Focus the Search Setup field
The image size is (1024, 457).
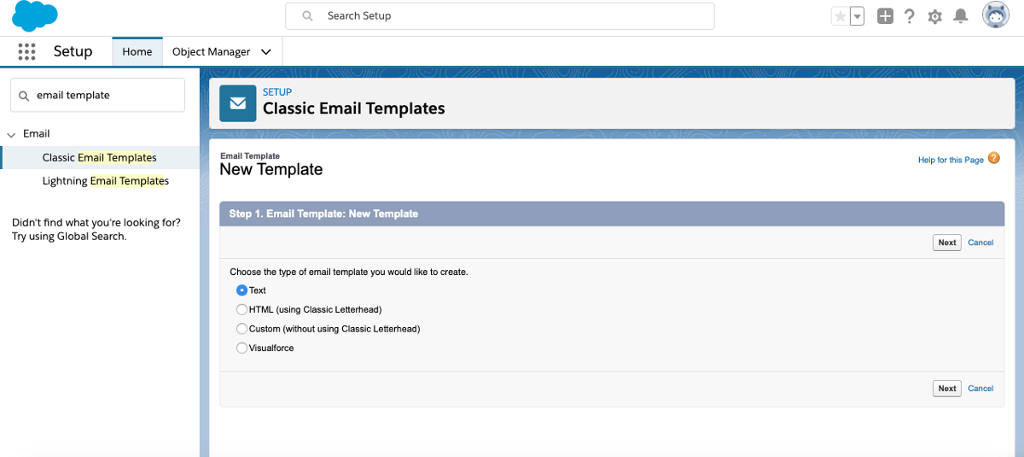[500, 16]
